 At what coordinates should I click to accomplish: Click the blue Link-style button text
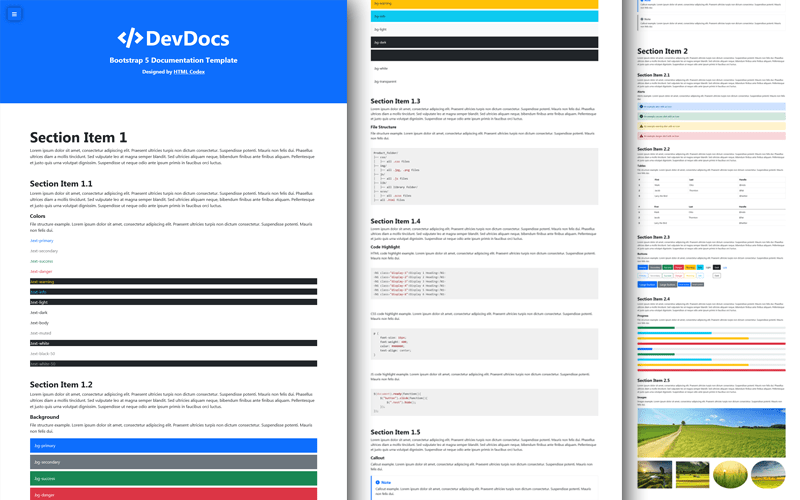(725, 267)
